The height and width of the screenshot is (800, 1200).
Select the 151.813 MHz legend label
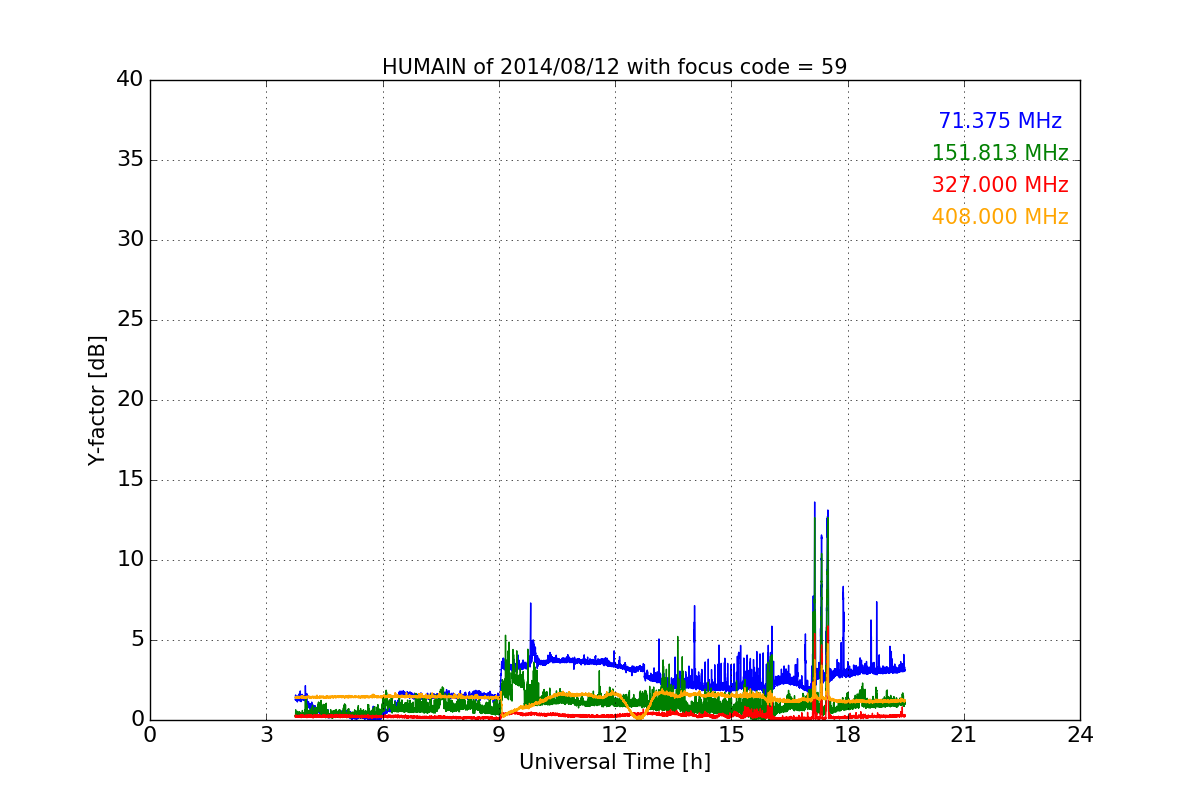tap(1000, 153)
